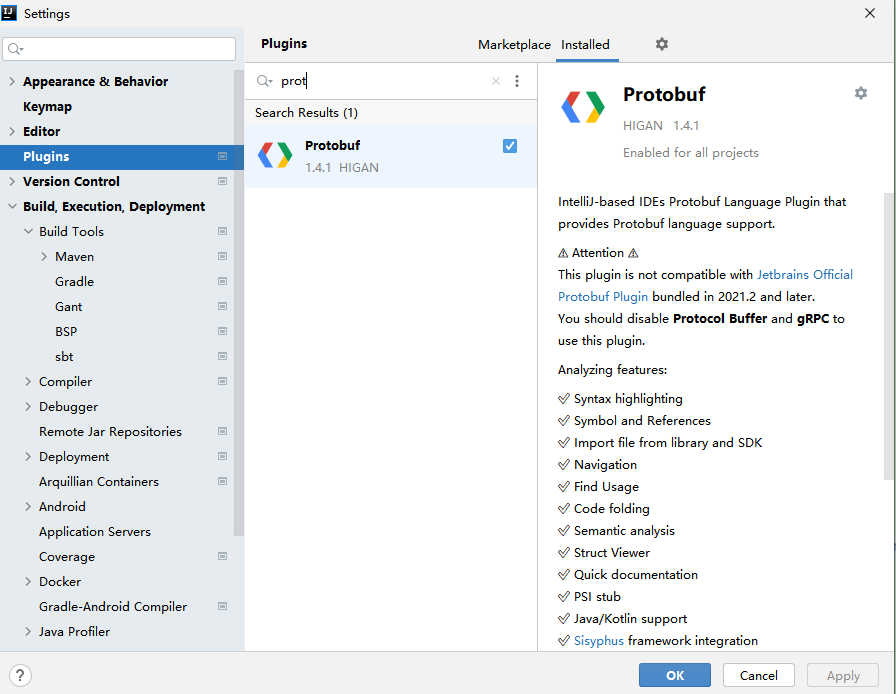896x694 pixels.
Task: Disable the Protobuf plugin checkbox
Action: 510,146
